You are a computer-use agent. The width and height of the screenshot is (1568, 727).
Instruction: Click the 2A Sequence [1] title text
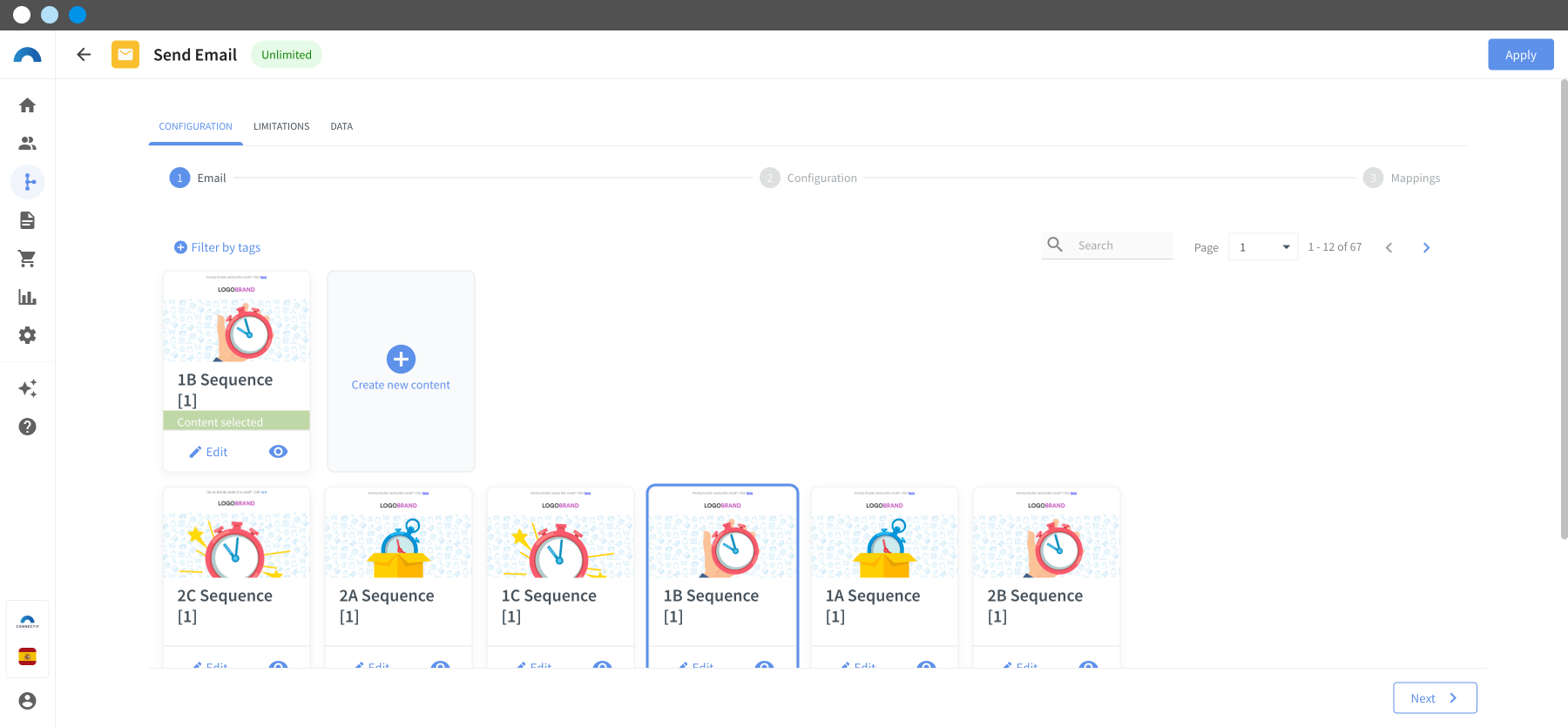(x=387, y=606)
